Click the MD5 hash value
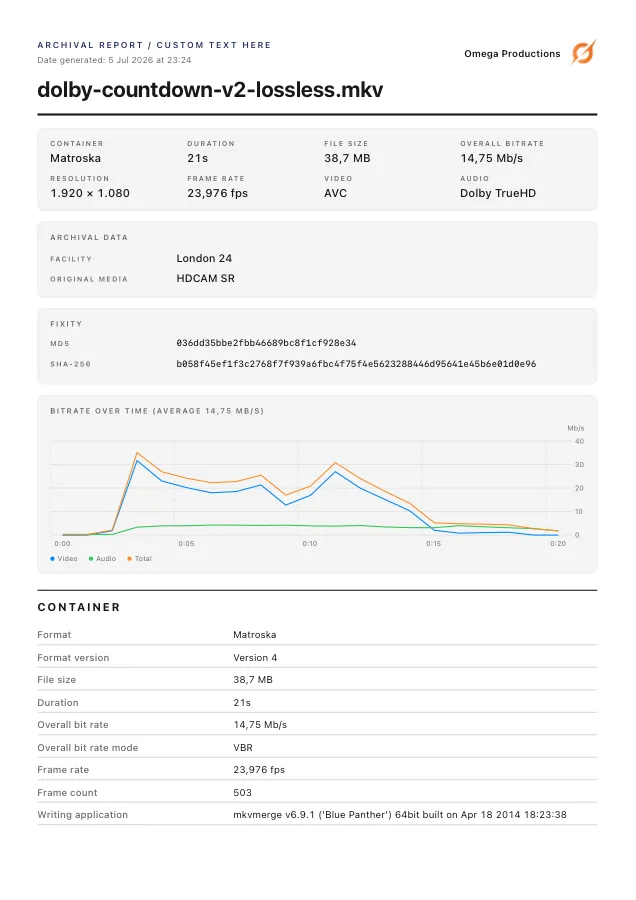The width and height of the screenshot is (636, 900). 266,343
